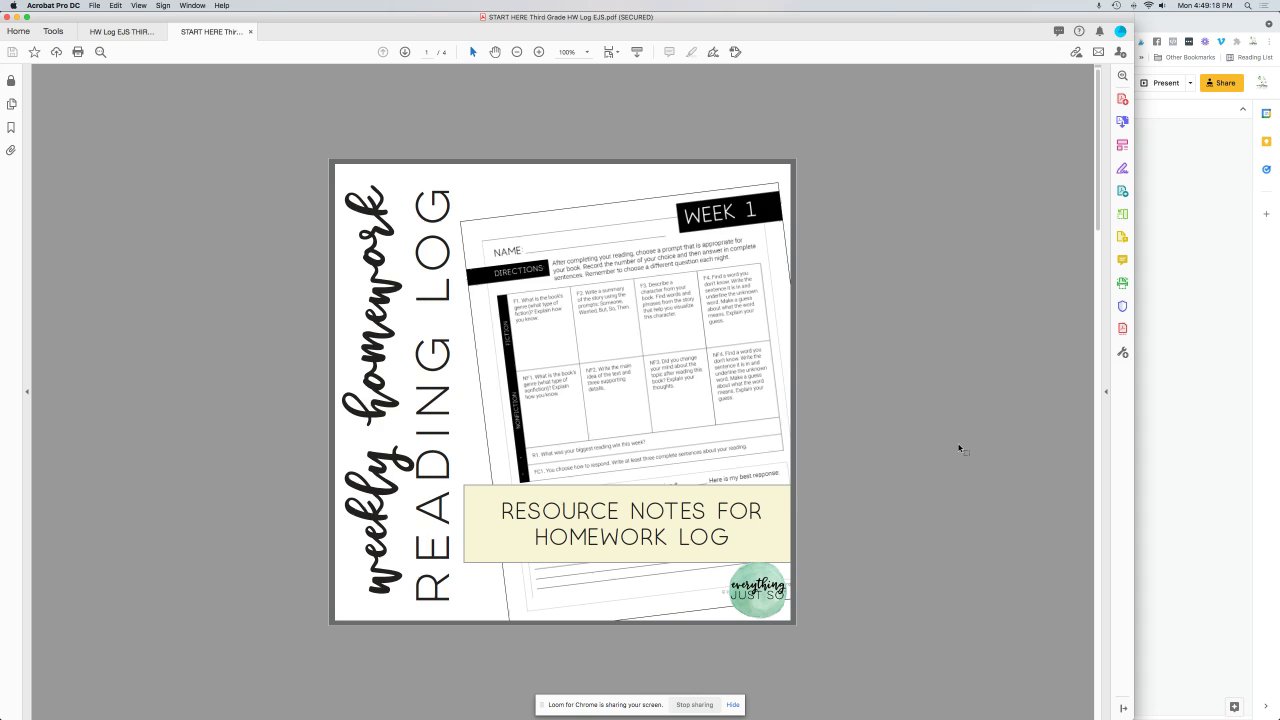This screenshot has width=1280, height=720.
Task: Upload file to cloud icon
Action: 56,52
